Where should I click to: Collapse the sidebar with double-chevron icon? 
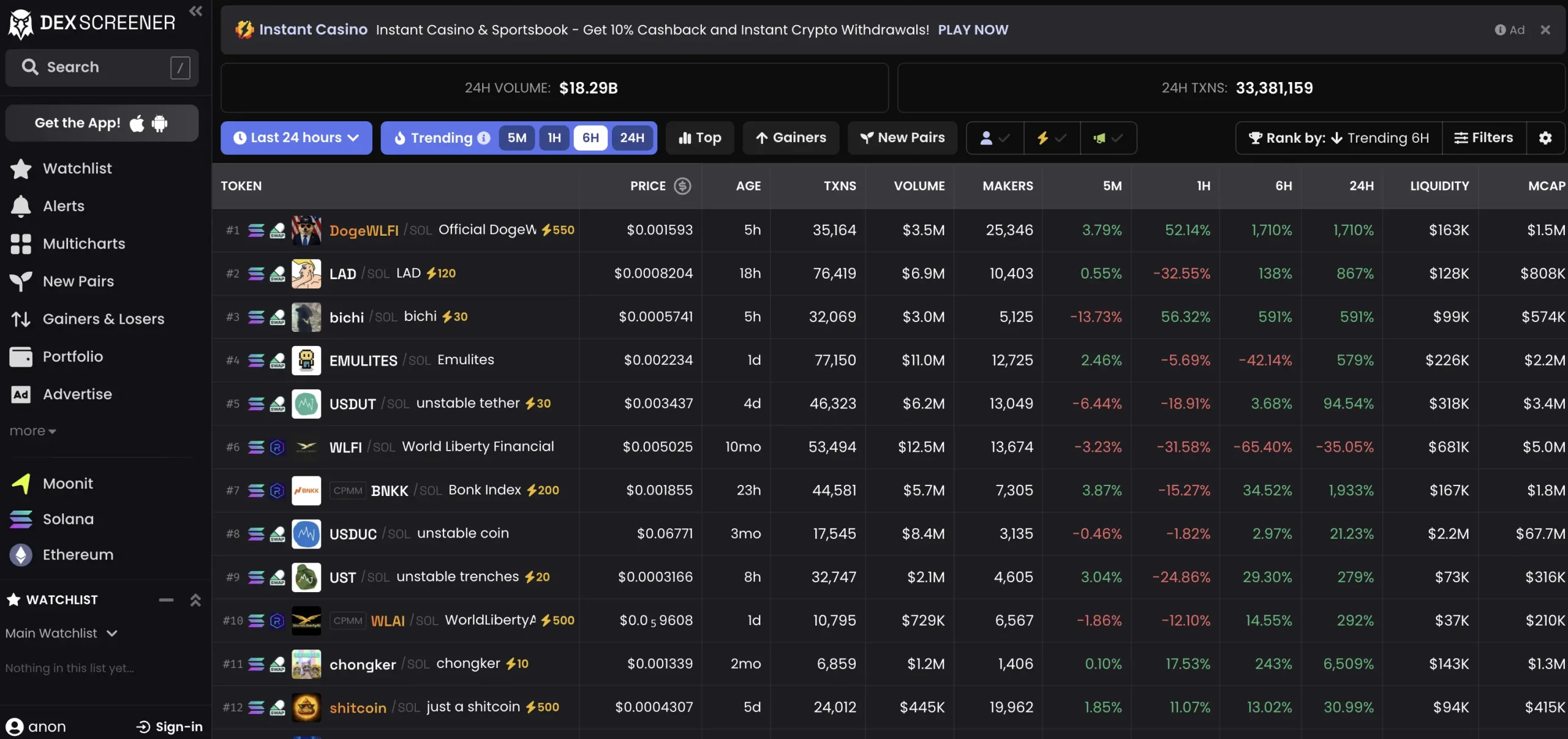pyautogui.click(x=195, y=11)
